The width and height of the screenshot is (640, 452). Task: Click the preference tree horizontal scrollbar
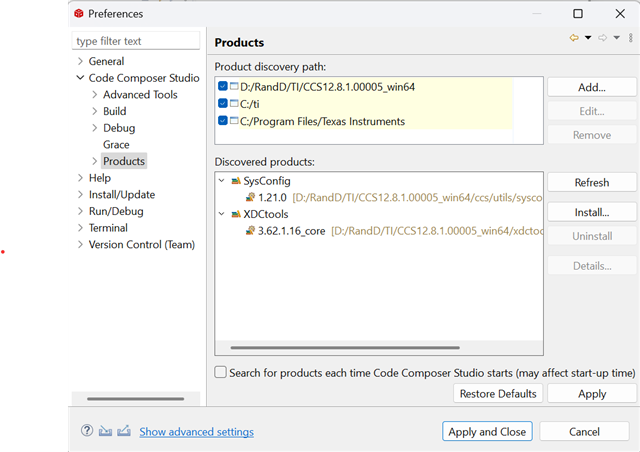(x=136, y=399)
